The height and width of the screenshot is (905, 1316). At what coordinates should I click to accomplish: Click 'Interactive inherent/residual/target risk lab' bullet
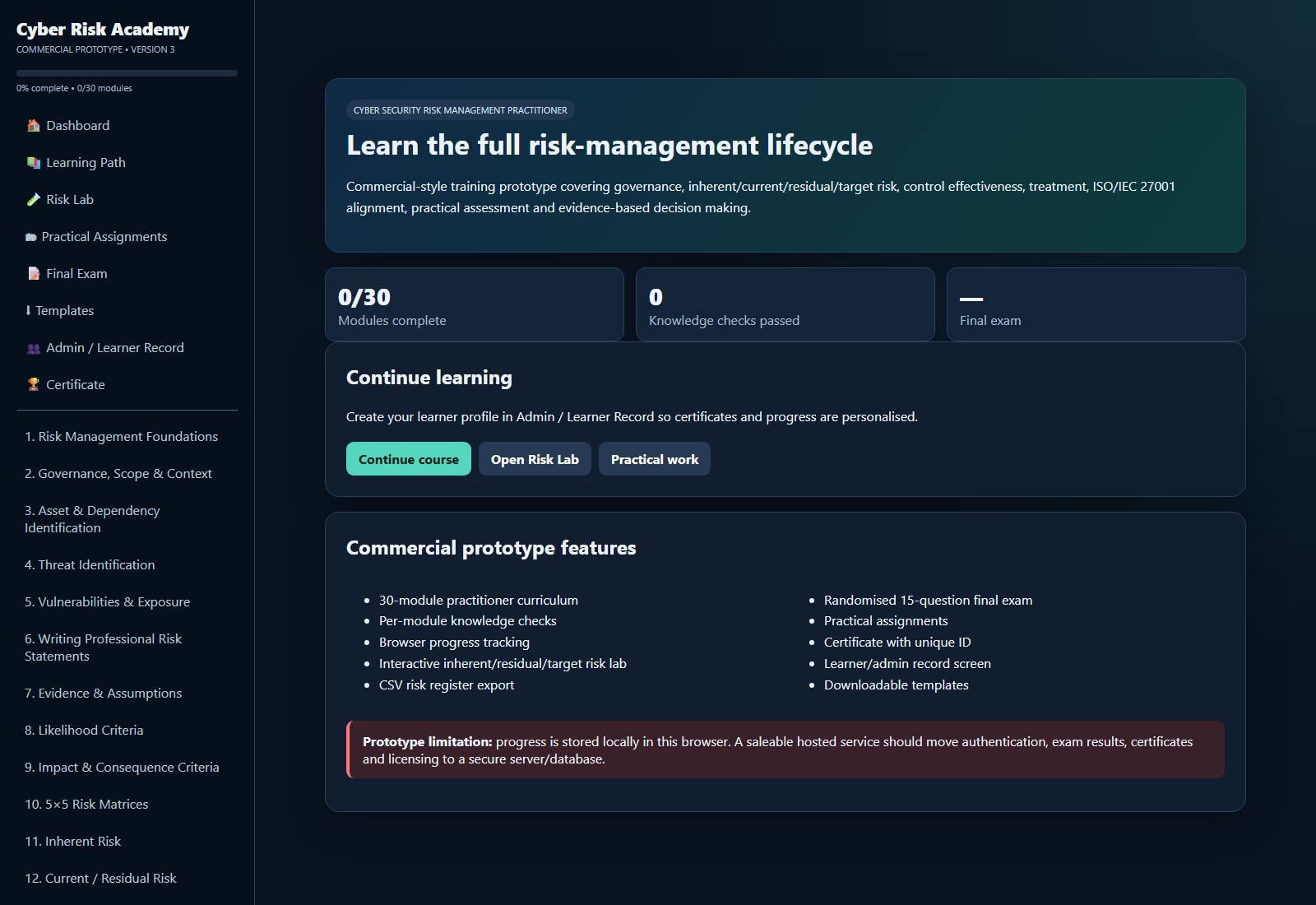pos(503,664)
